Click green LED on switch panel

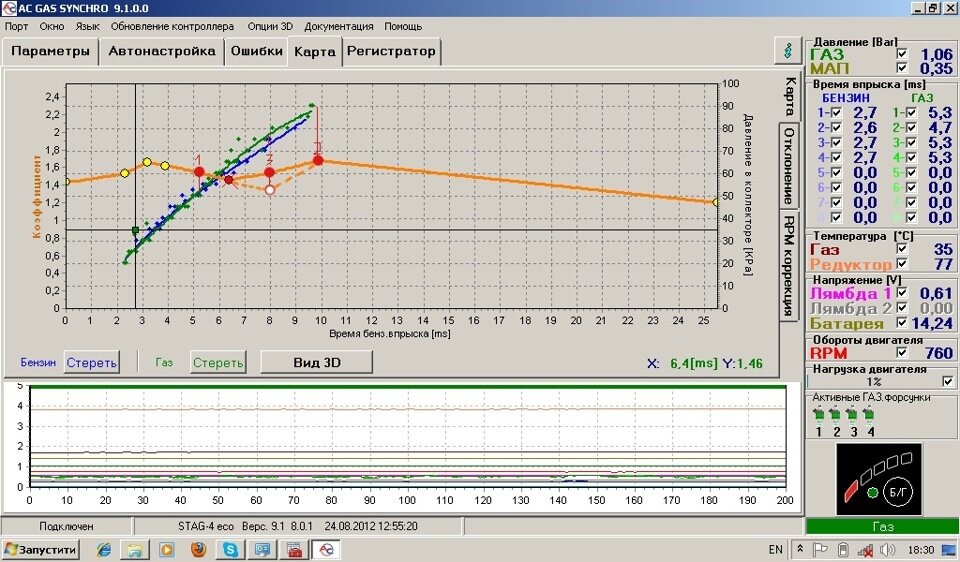pos(873,492)
